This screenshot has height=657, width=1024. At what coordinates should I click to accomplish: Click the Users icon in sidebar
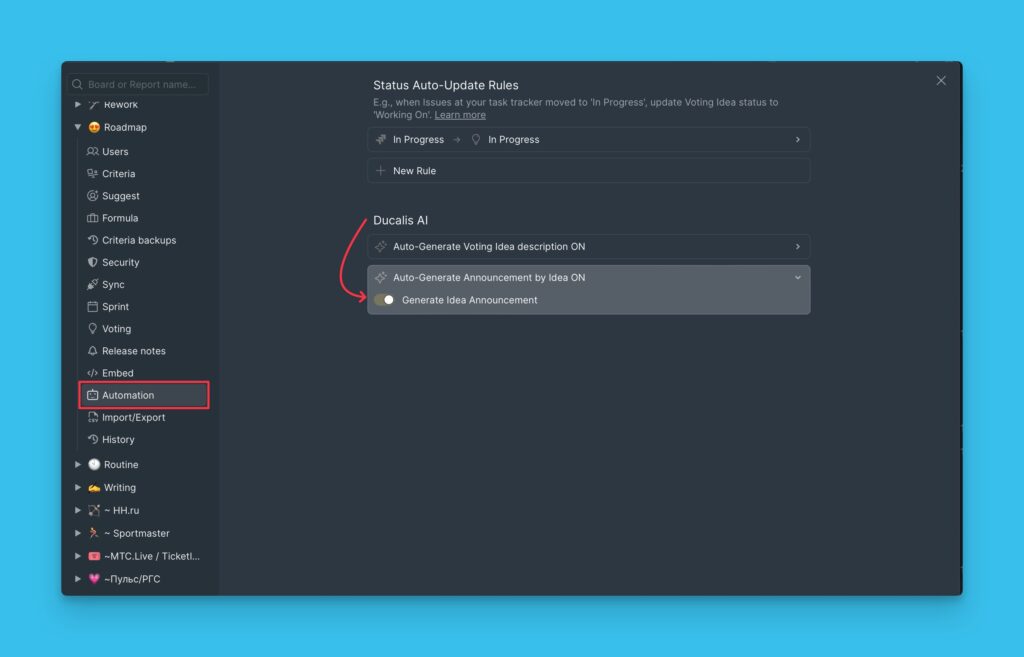point(93,152)
